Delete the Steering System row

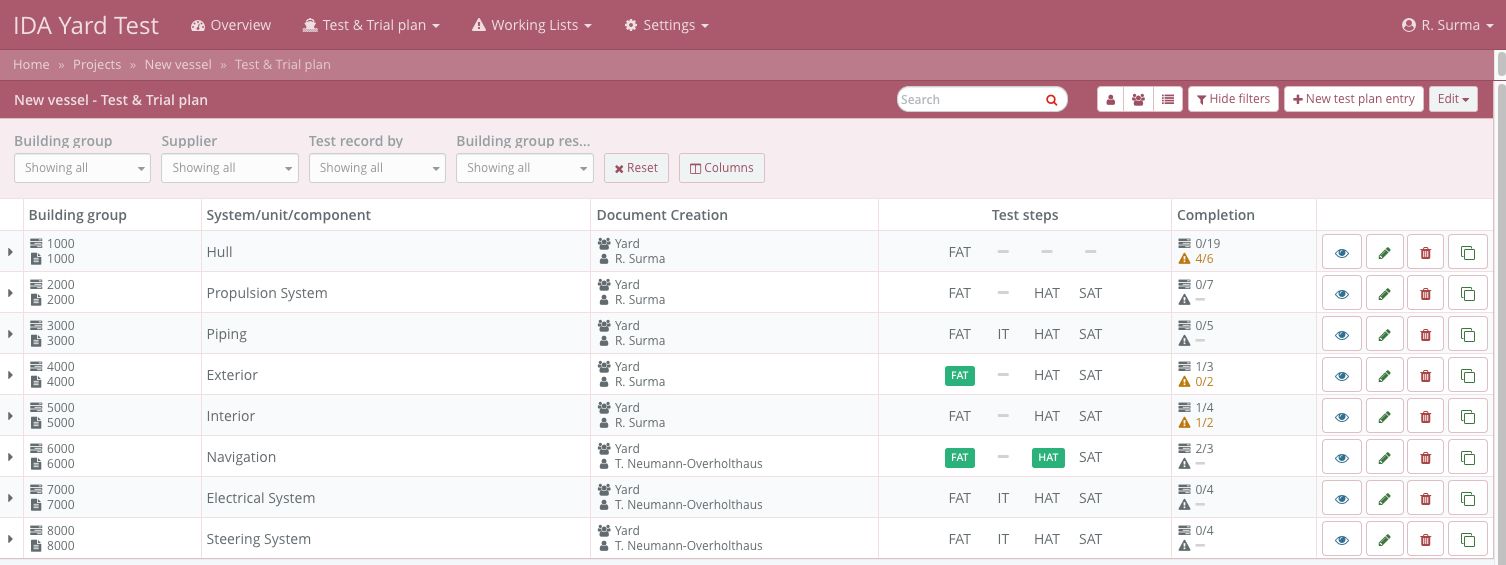pyautogui.click(x=1426, y=539)
